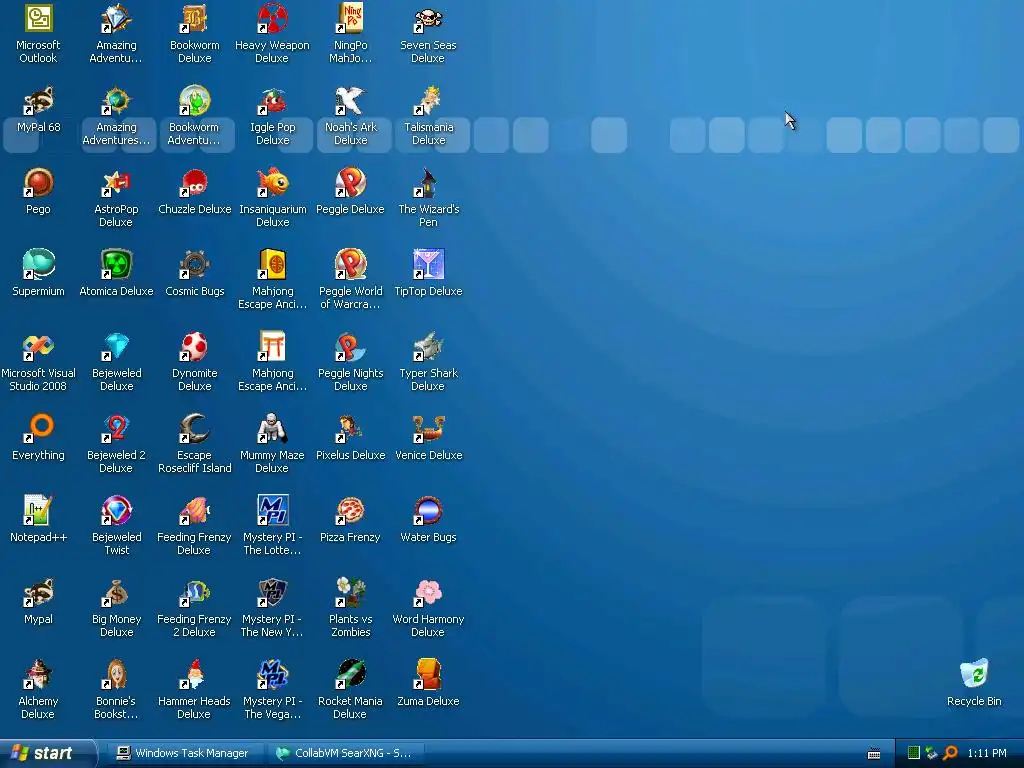Launch the Supermium browser icon
1024x768 pixels.
pos(38,265)
